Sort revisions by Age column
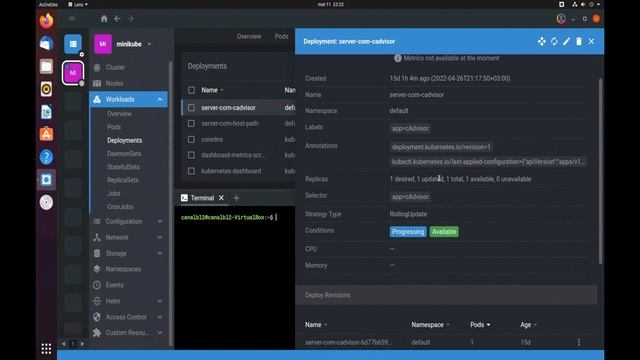This screenshot has width=640, height=360. [x=529, y=325]
